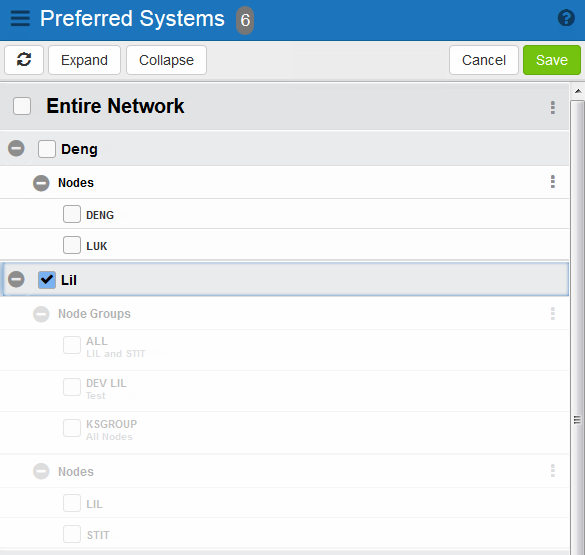Screen dimensions: 585x555
Task: Tick the DENG node checkbox
Action: coord(72,214)
